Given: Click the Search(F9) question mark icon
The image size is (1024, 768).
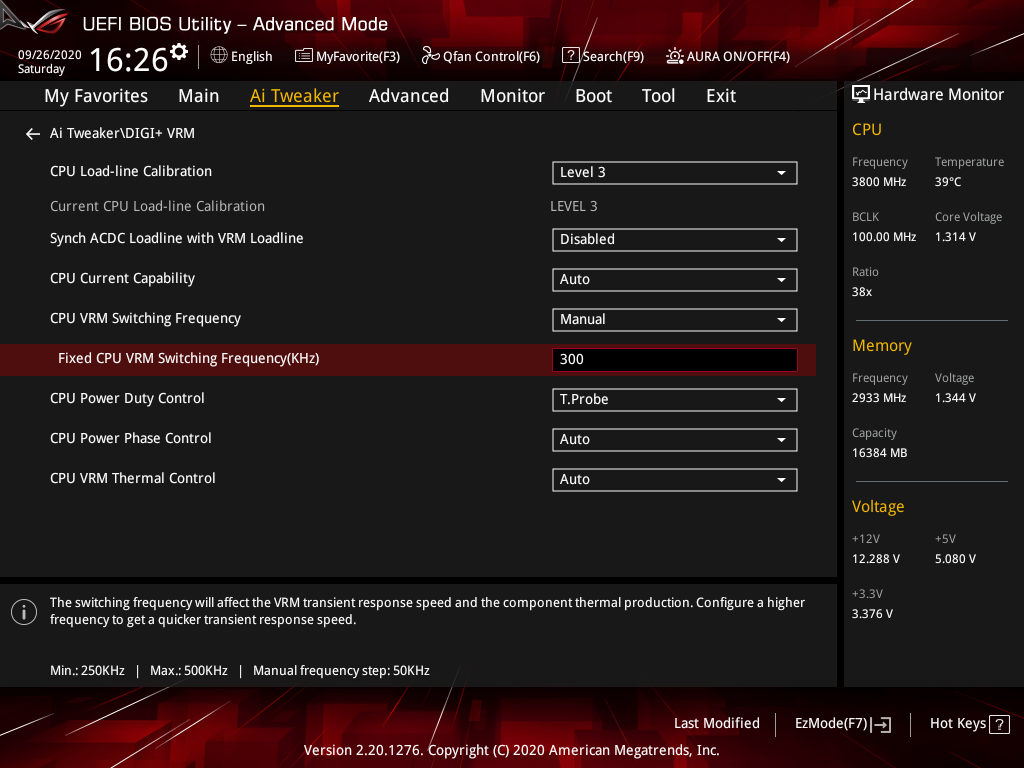Looking at the screenshot, I should pyautogui.click(x=570, y=56).
